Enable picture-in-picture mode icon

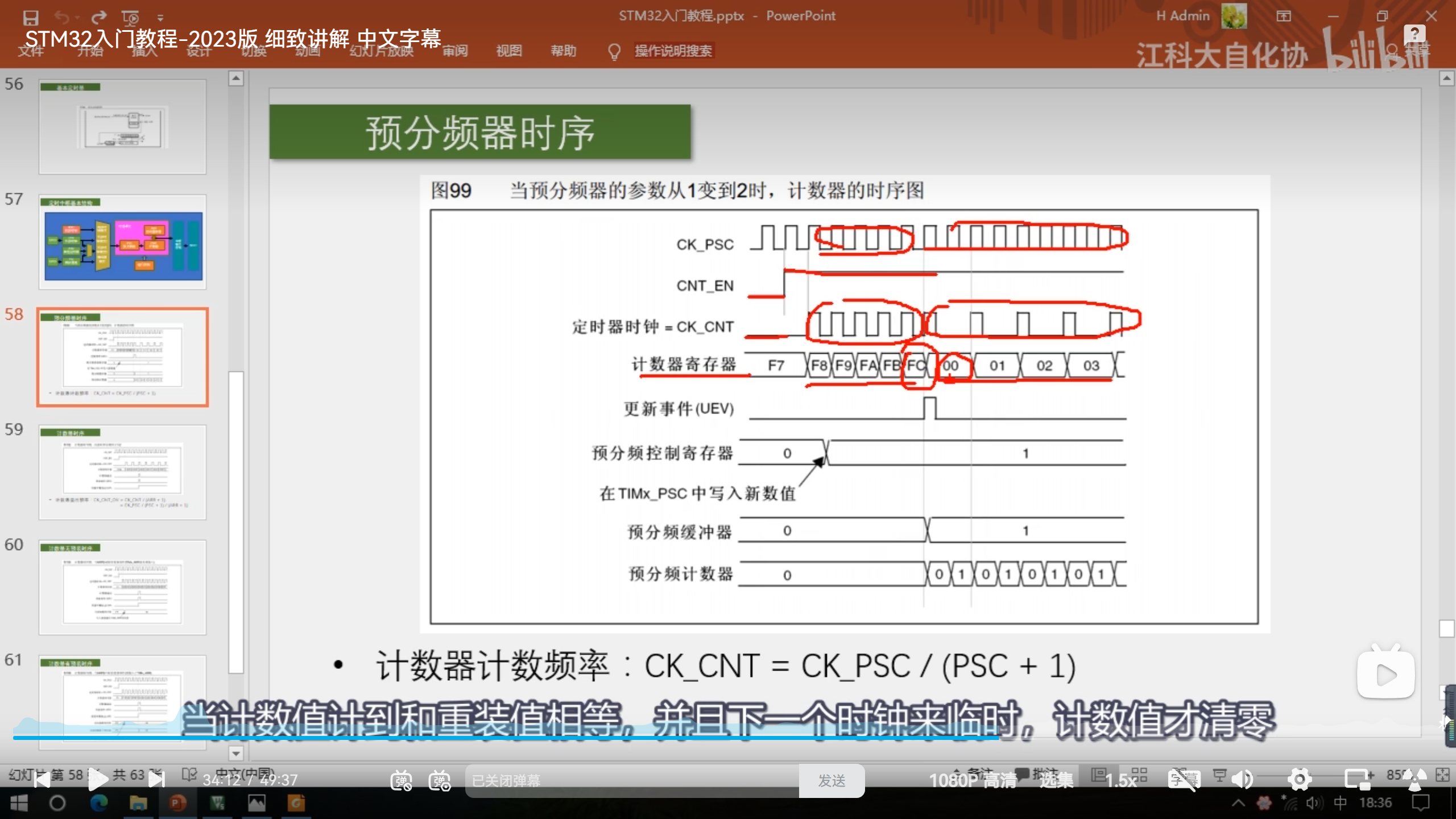(1358, 780)
